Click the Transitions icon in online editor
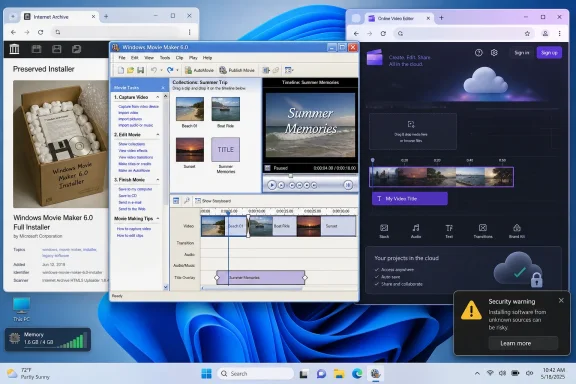This screenshot has height=384, width=576. 483,231
